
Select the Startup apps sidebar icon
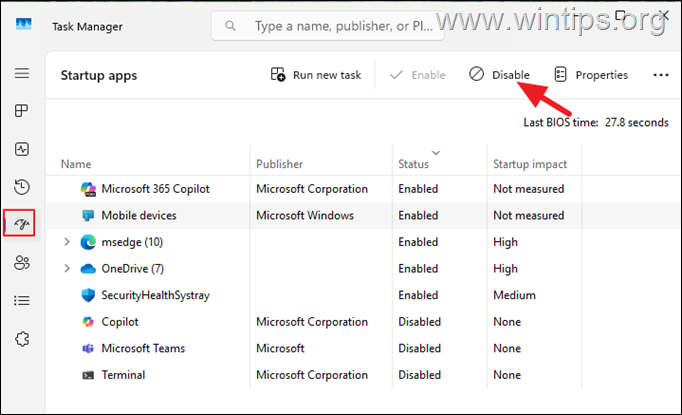(x=20, y=224)
